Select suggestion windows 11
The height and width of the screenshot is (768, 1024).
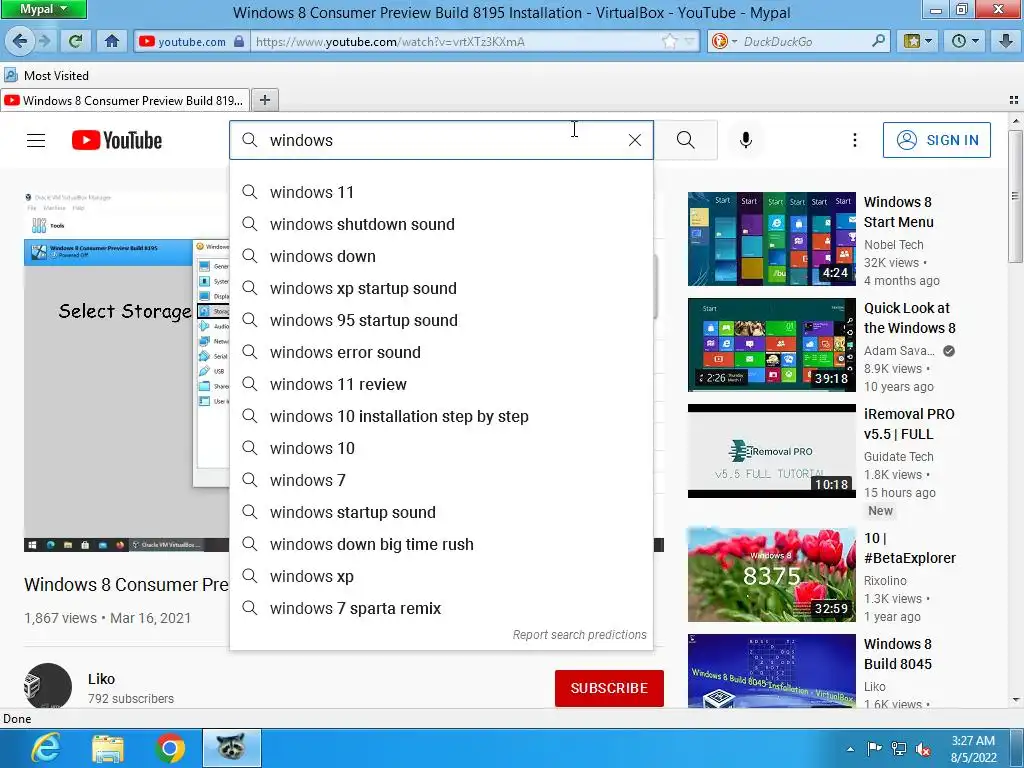[x=441, y=192]
